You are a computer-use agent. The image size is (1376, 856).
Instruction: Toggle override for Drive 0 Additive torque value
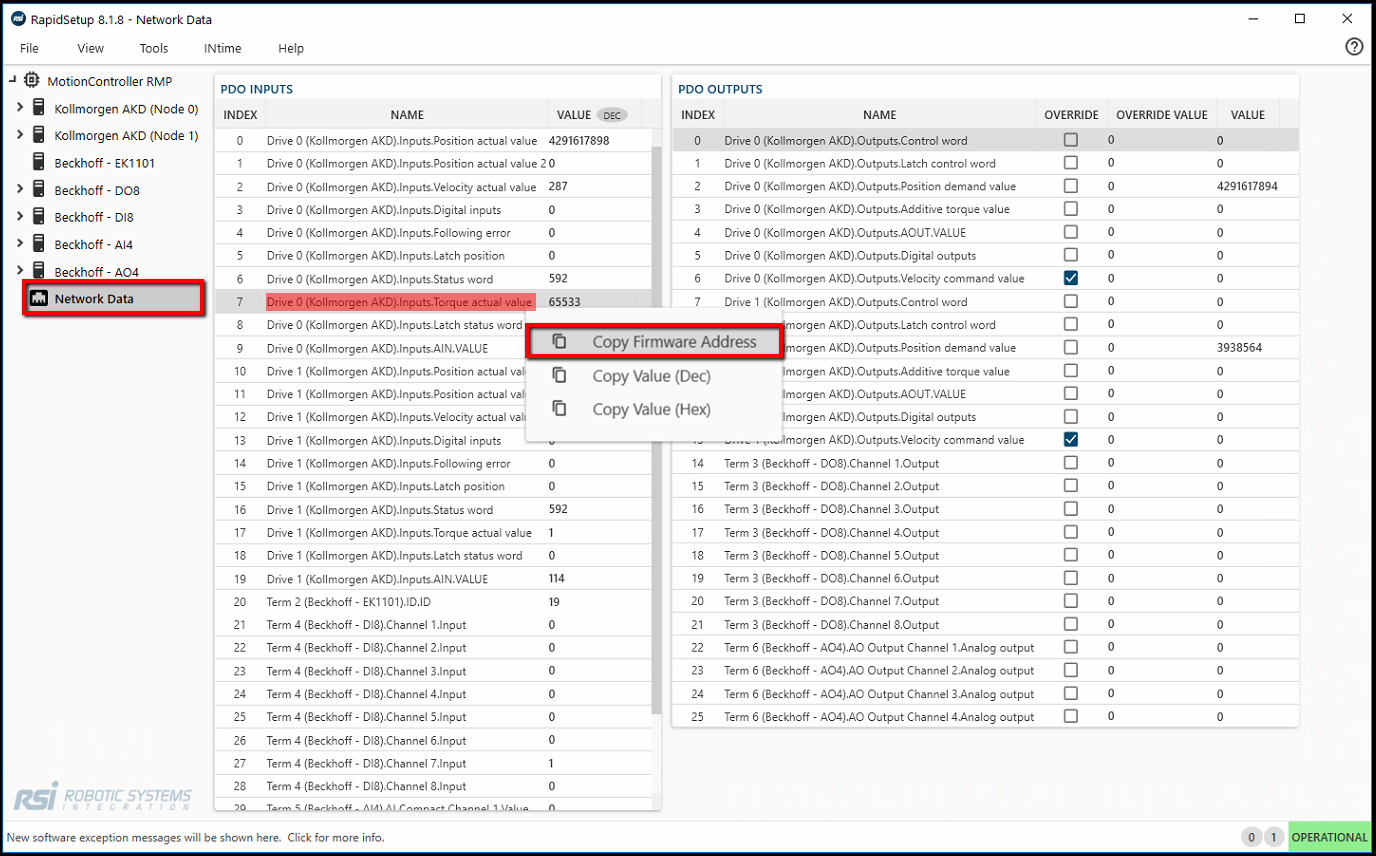(x=1071, y=209)
